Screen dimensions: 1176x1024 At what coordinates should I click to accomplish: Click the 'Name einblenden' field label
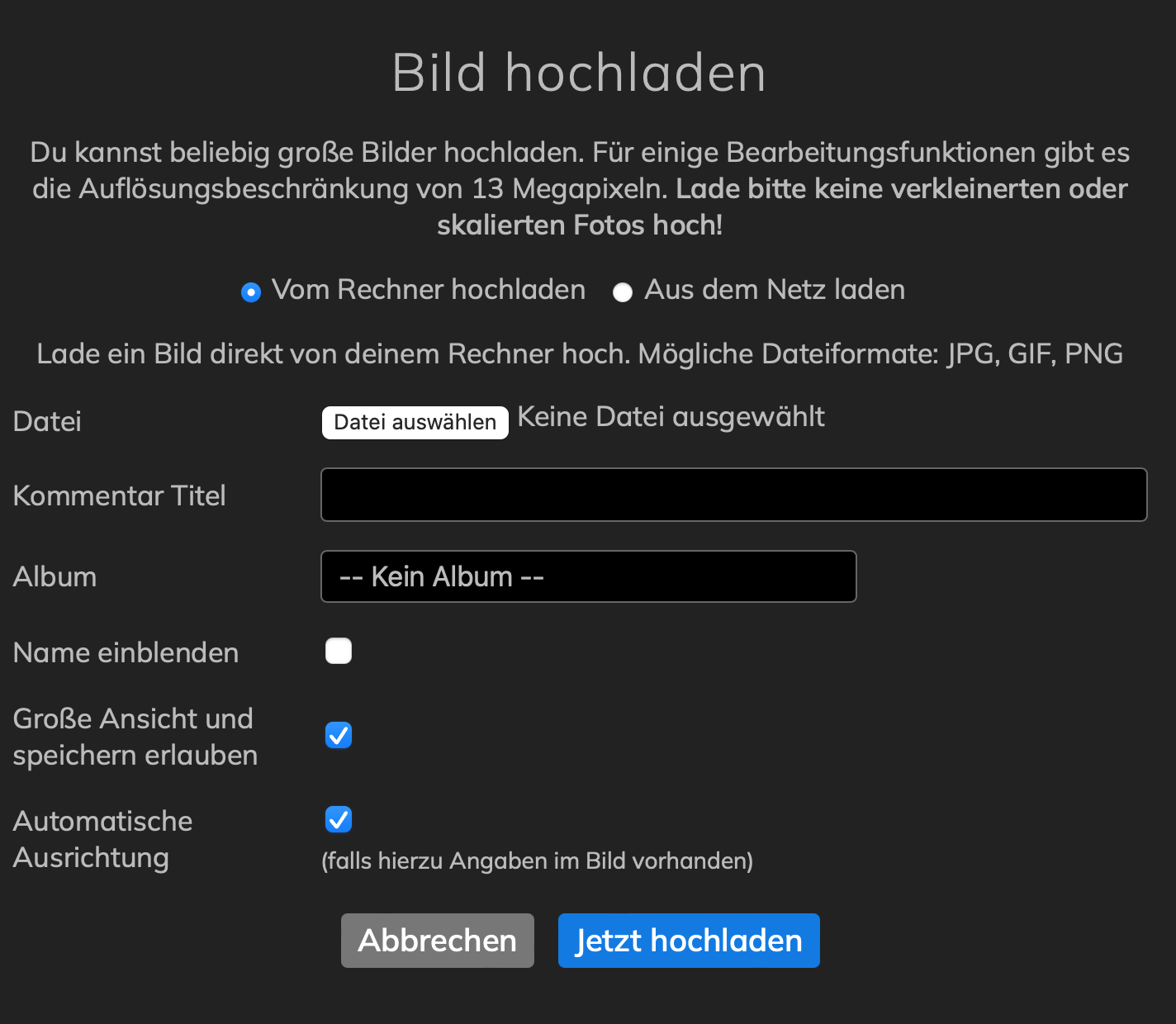(126, 652)
